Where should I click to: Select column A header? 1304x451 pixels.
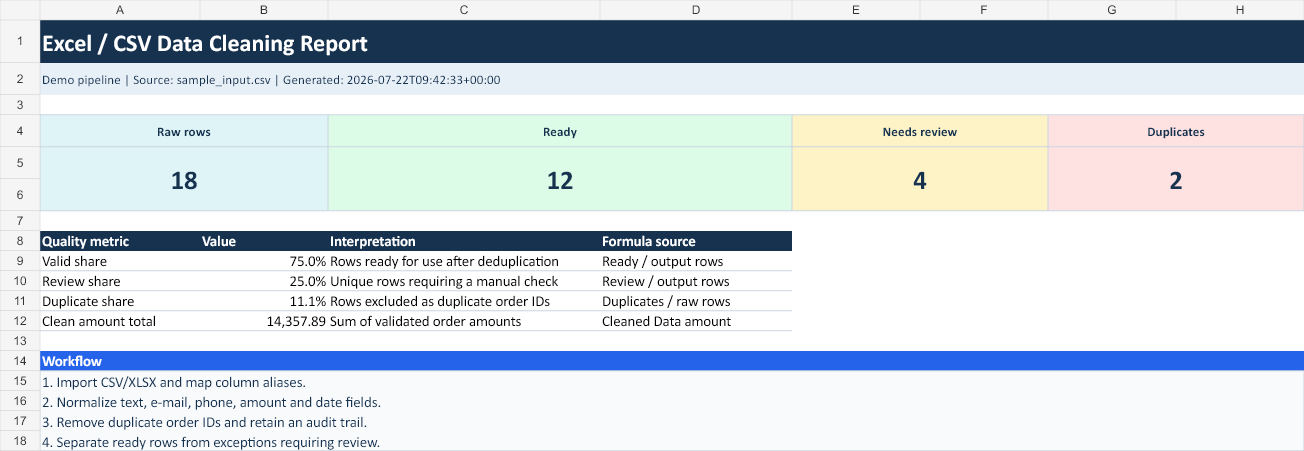click(120, 9)
